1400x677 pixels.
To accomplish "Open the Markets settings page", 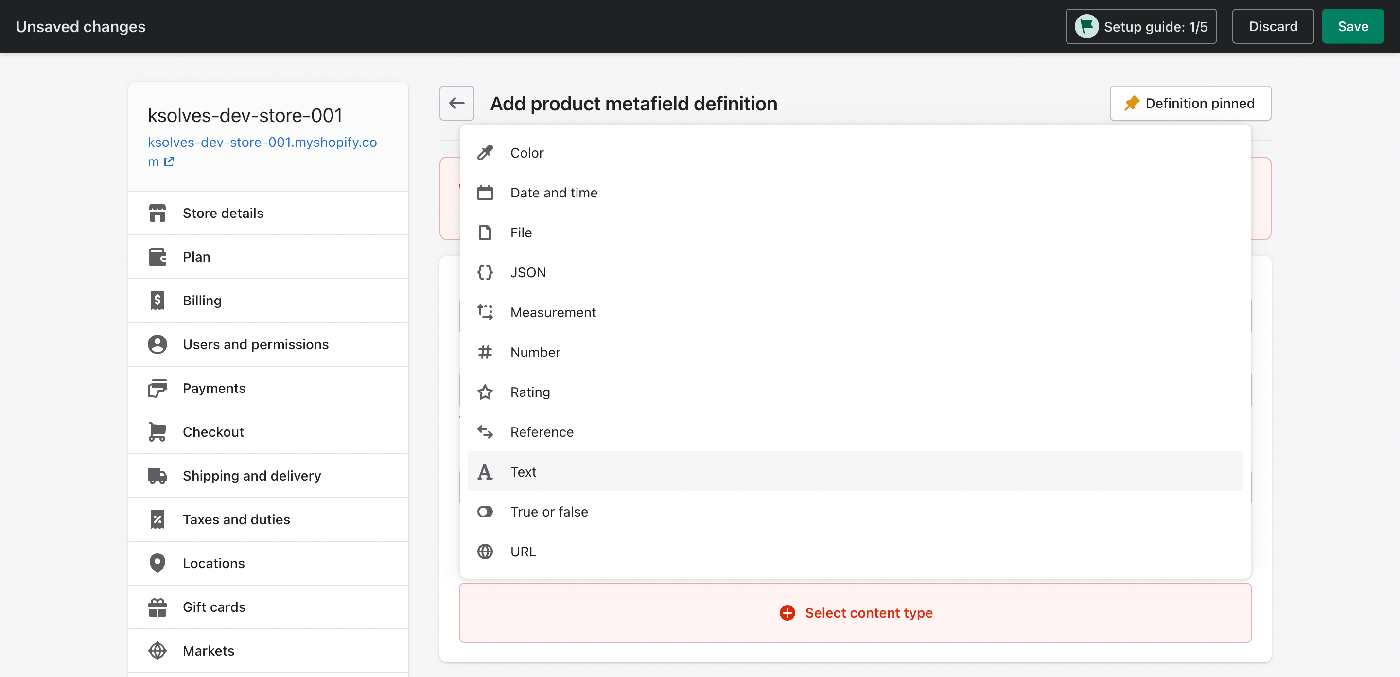I will pyautogui.click(x=268, y=651).
